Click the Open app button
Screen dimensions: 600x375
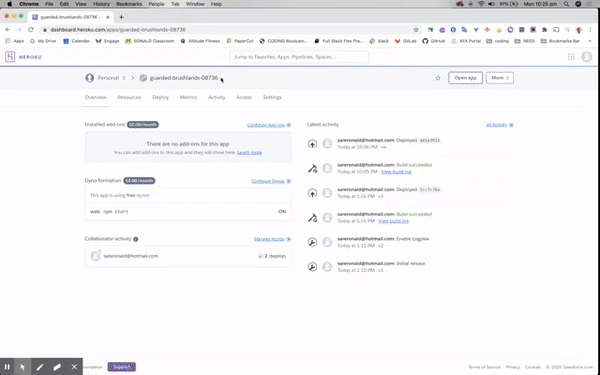pyautogui.click(x=465, y=78)
